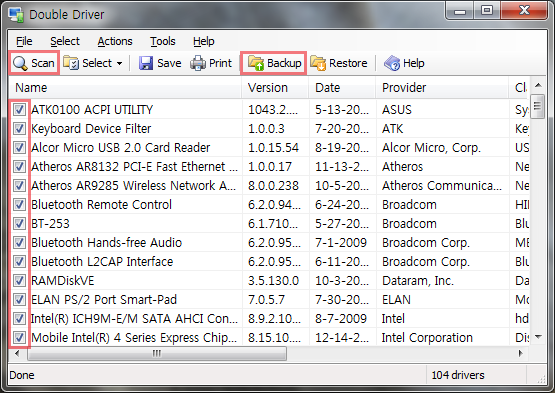This screenshot has width=555, height=393.
Task: Select the BT-253 row name
Action: point(50,224)
